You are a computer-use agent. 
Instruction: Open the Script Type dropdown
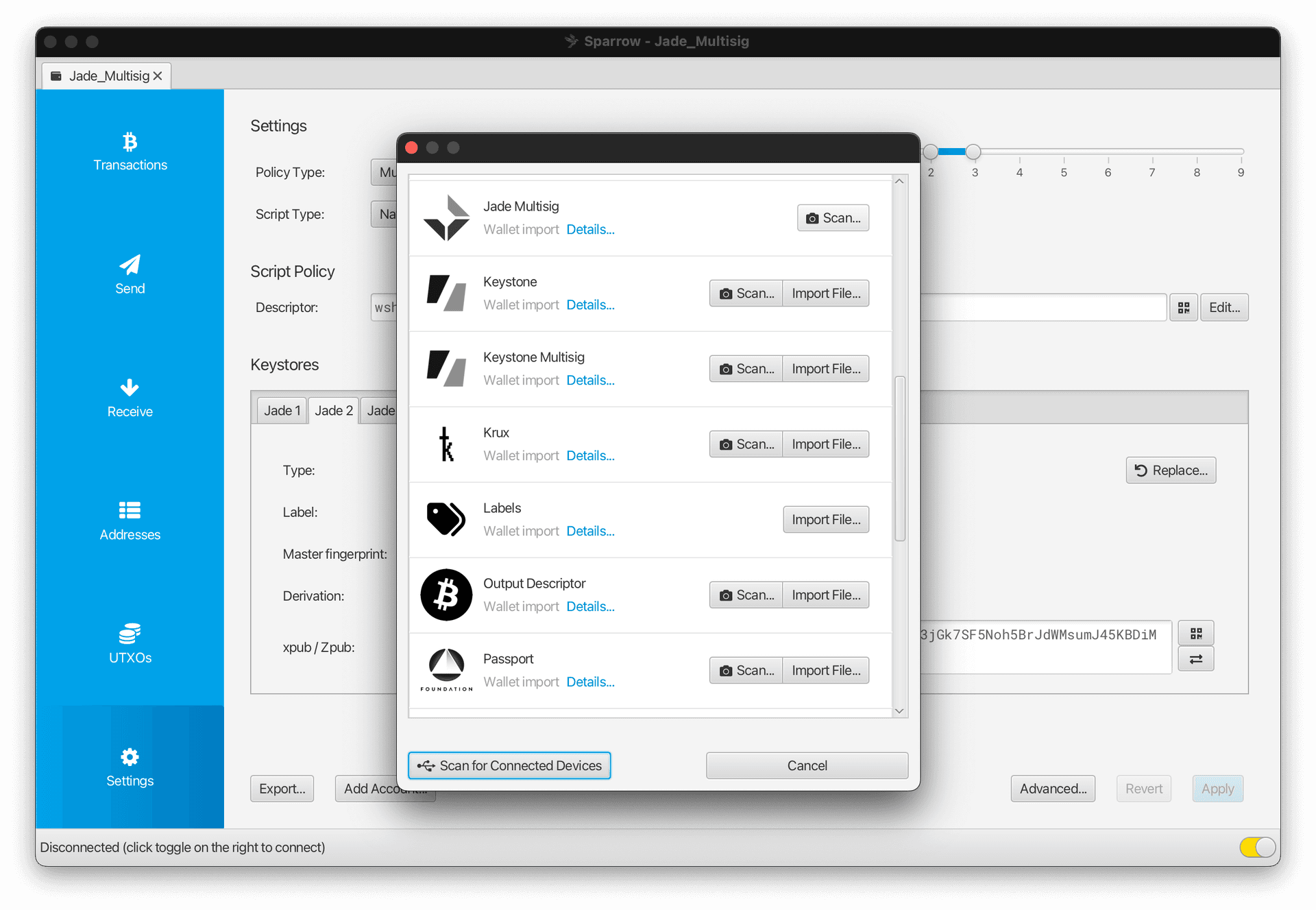point(385,214)
